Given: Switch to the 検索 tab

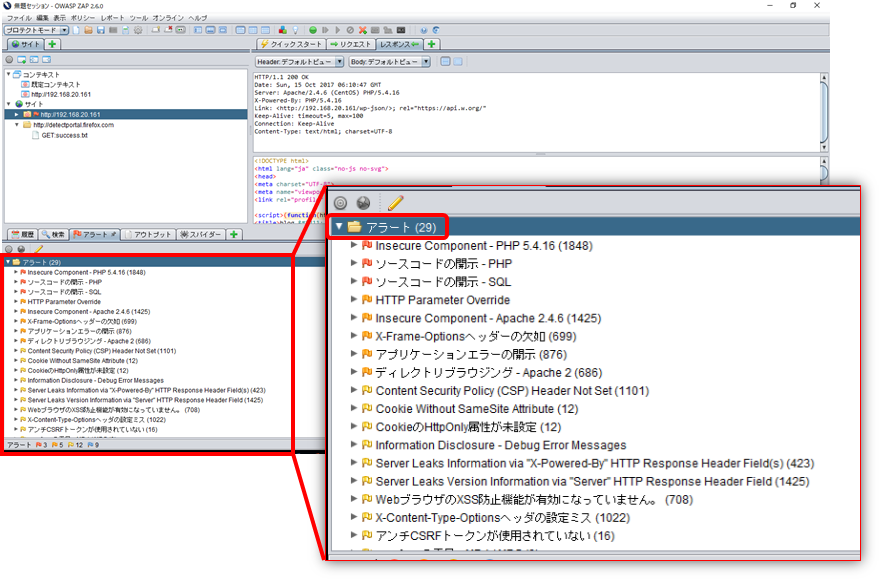Looking at the screenshot, I should (53, 234).
